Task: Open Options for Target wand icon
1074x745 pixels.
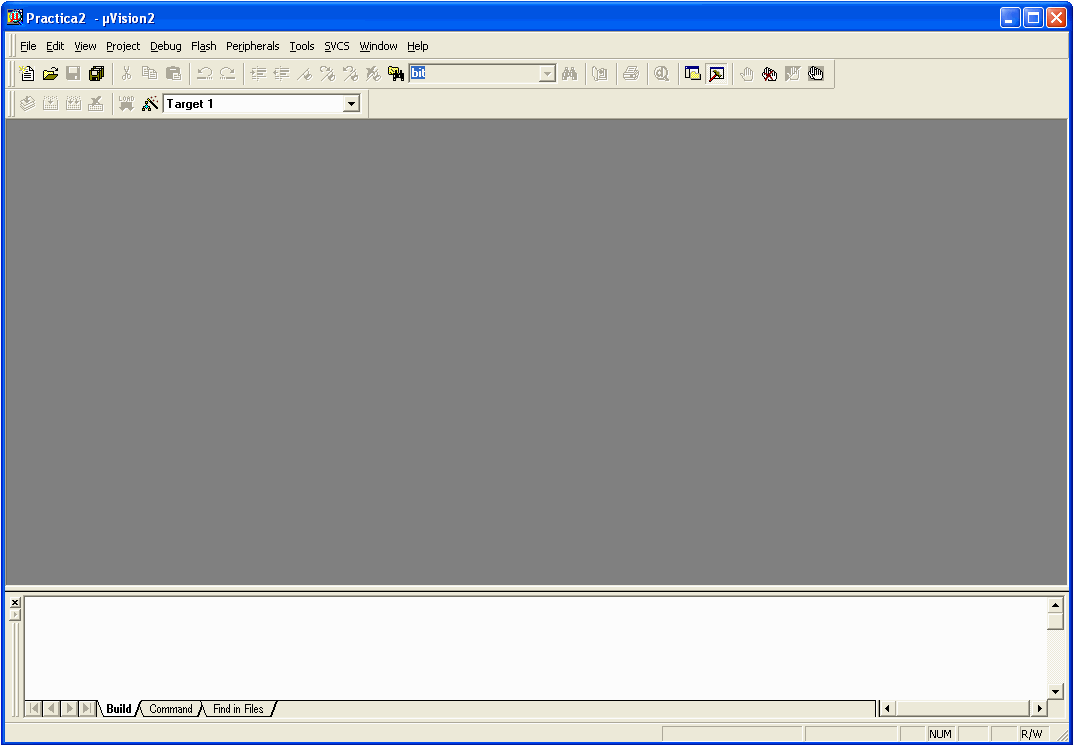Action: click(150, 103)
